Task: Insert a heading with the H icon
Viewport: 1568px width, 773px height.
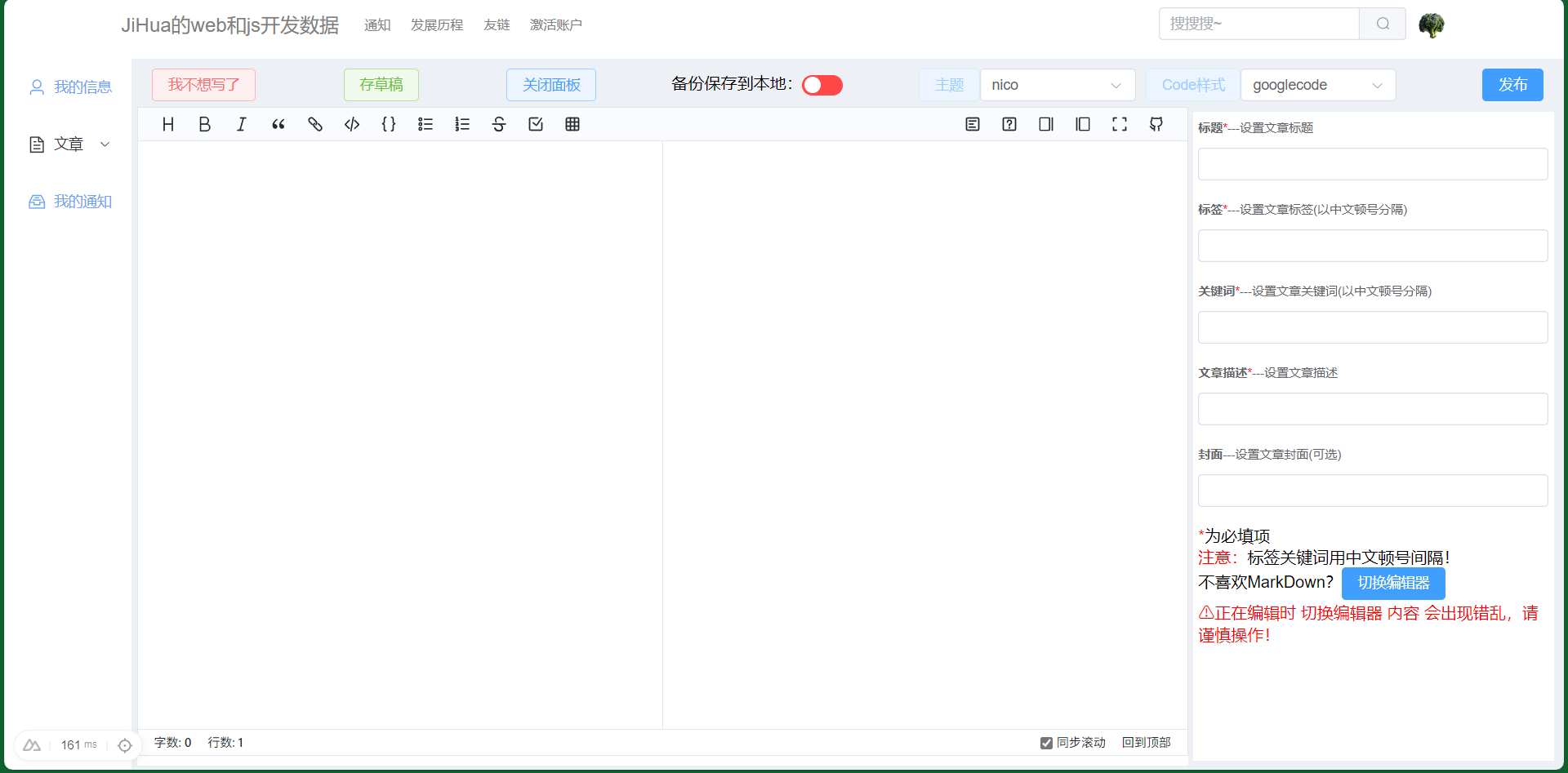Action: point(168,124)
